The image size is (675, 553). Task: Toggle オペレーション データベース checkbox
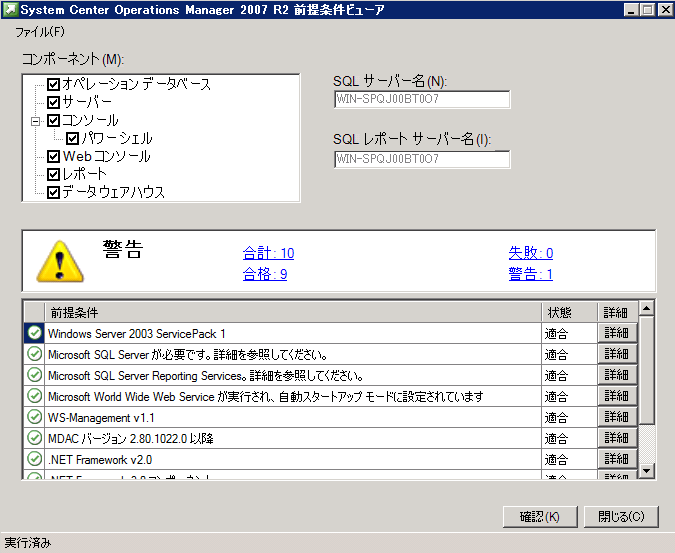[53, 84]
